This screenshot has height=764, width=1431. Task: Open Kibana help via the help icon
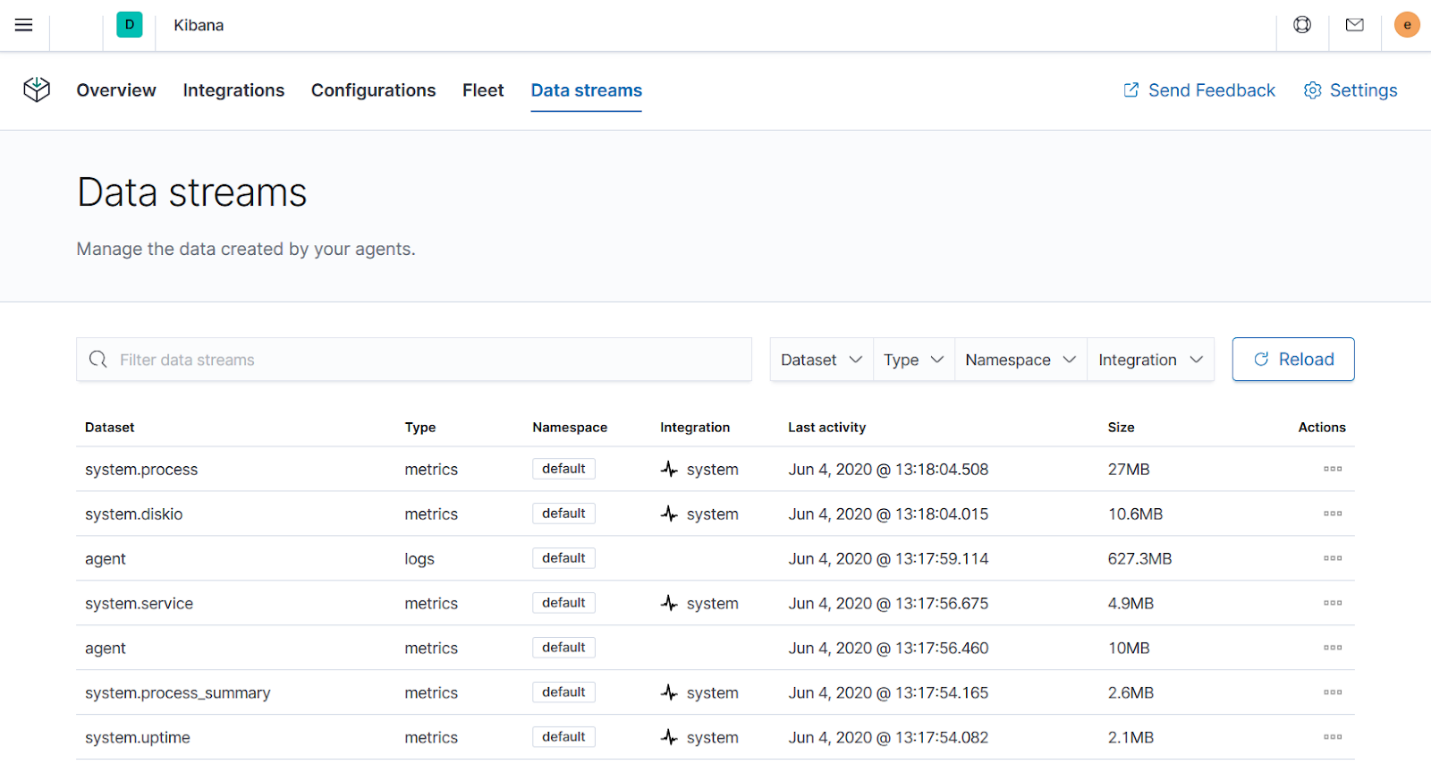(x=1301, y=24)
